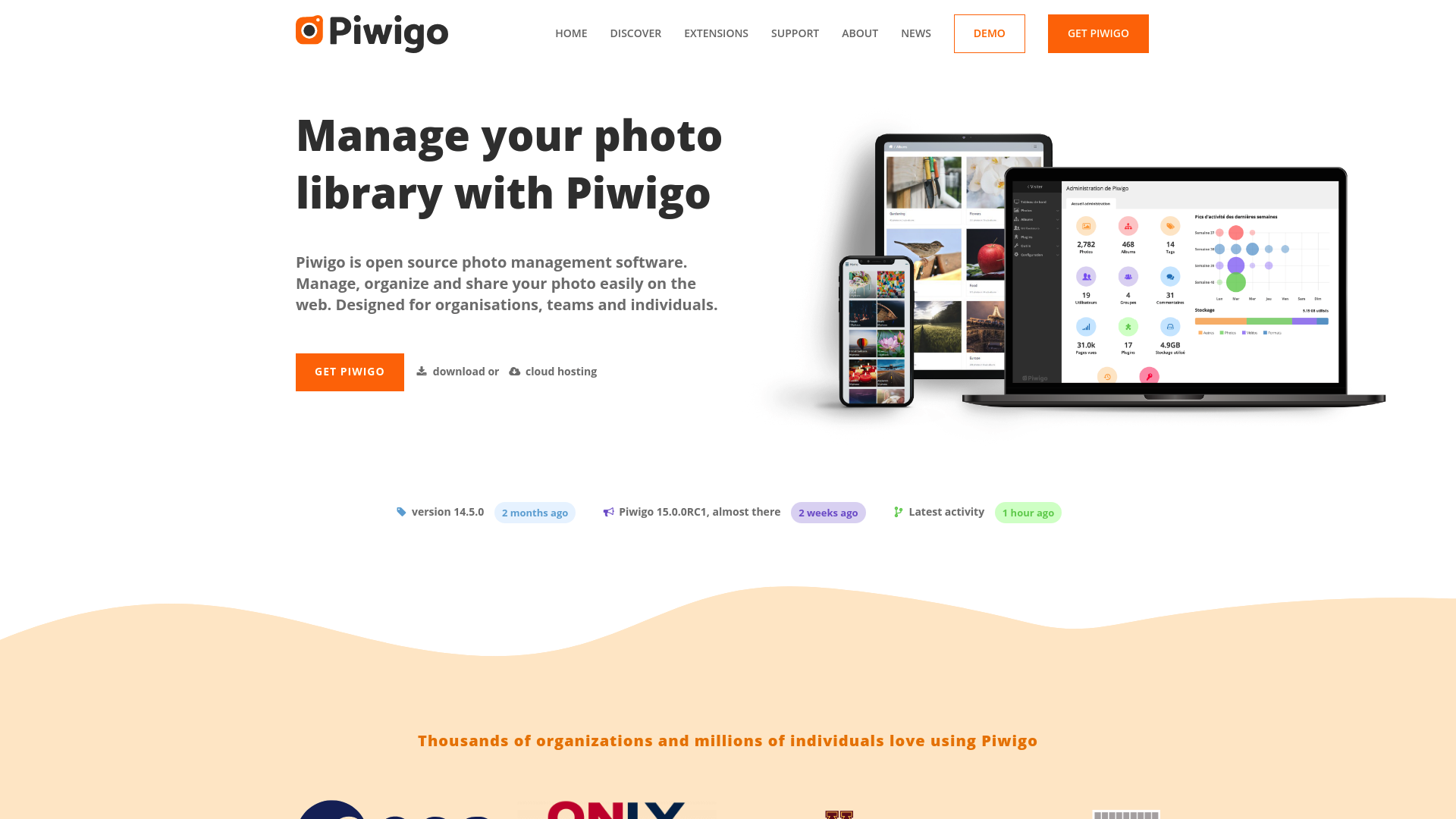This screenshot has height=819, width=1456.
Task: Click the megaphone icon next to 'Piwigo 15.0.0RC1'
Action: (608, 512)
